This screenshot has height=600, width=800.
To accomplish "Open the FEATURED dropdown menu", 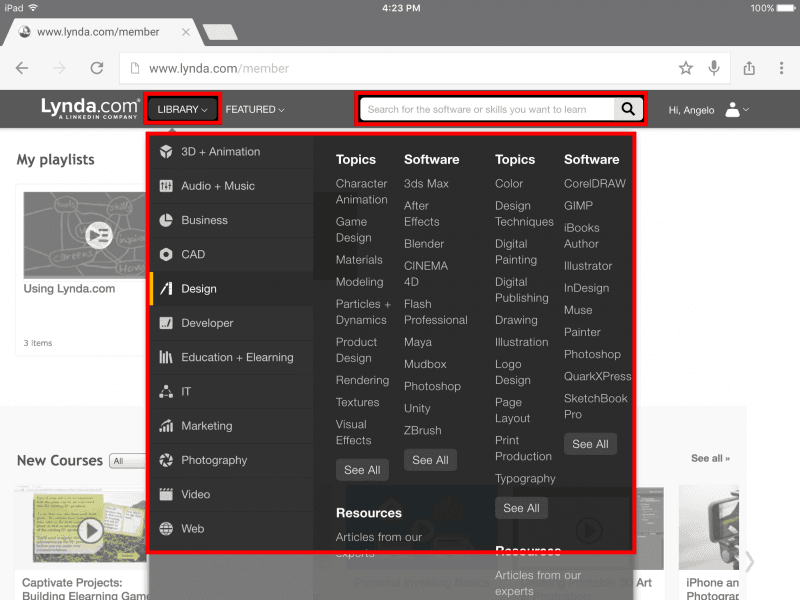I will pyautogui.click(x=255, y=109).
